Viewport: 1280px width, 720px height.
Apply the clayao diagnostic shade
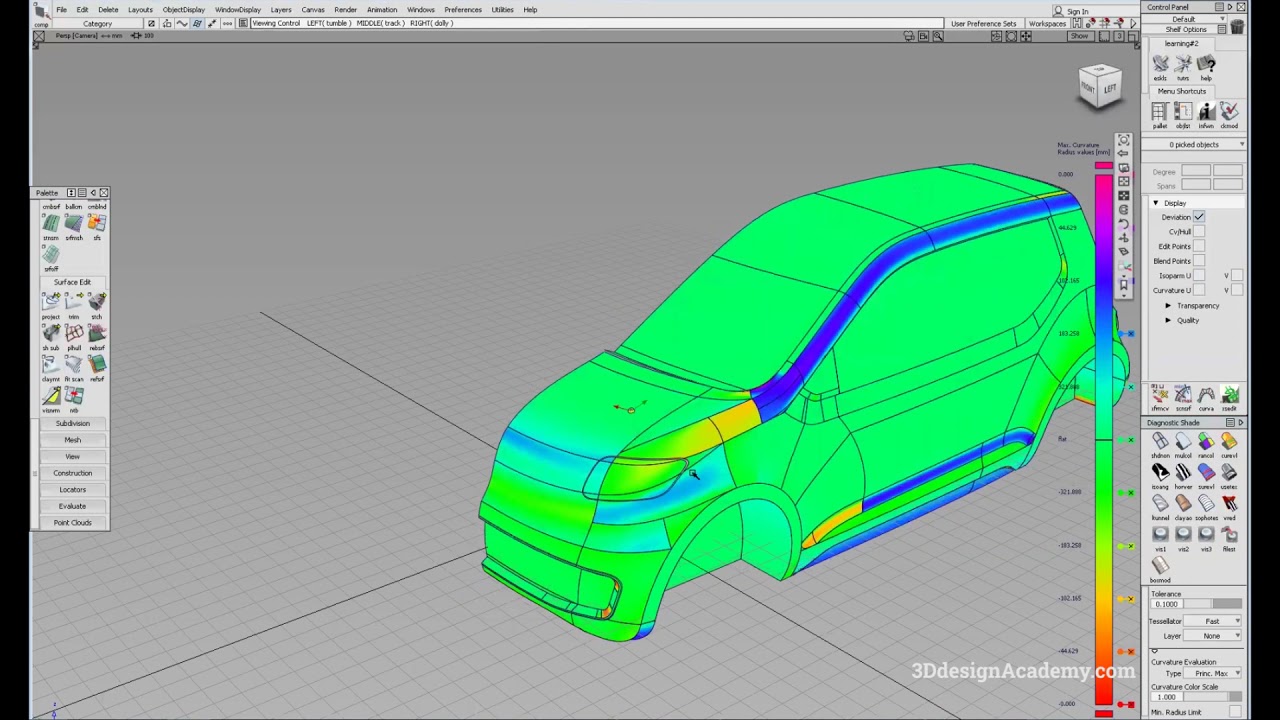(x=1183, y=504)
